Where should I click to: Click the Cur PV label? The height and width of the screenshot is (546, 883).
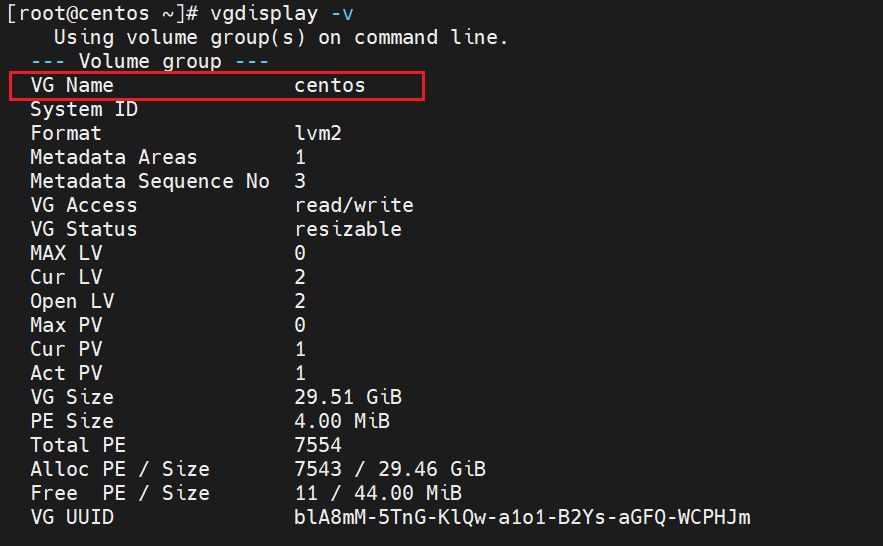coord(66,349)
